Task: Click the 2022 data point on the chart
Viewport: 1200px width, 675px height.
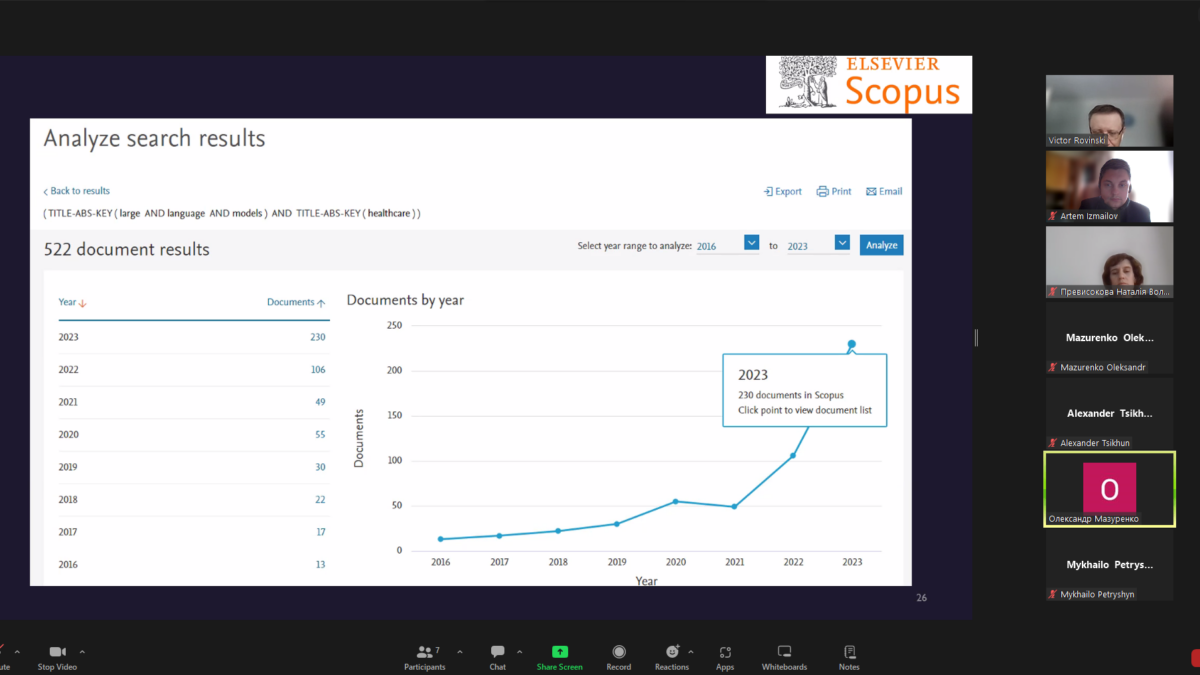Action: (x=793, y=455)
